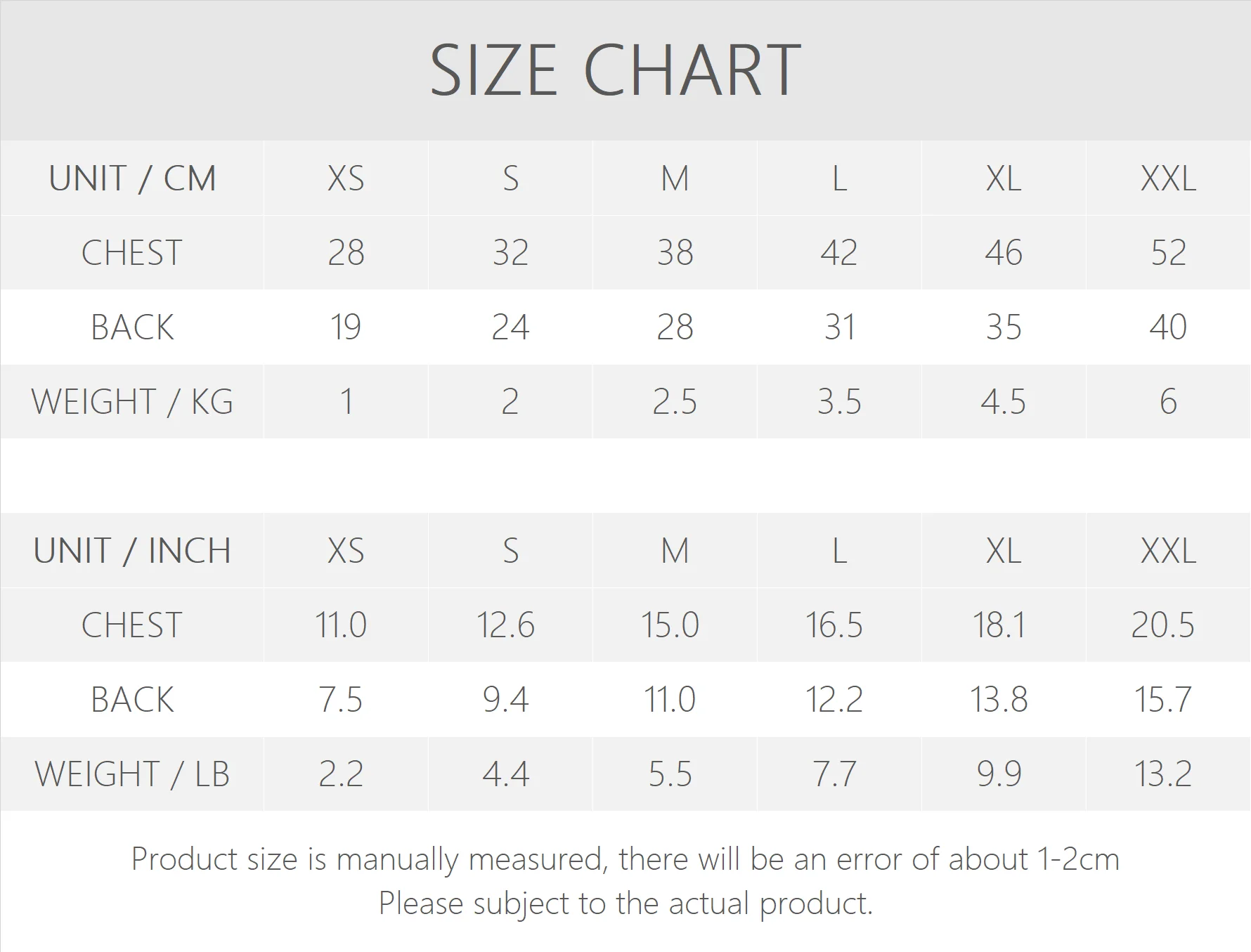Click the CHEST row label in CM table

tap(132, 253)
